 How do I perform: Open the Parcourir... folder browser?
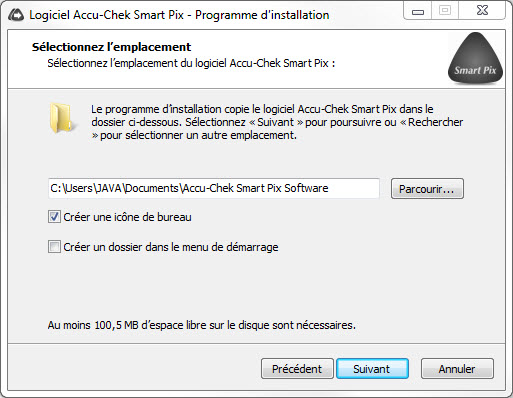point(427,189)
